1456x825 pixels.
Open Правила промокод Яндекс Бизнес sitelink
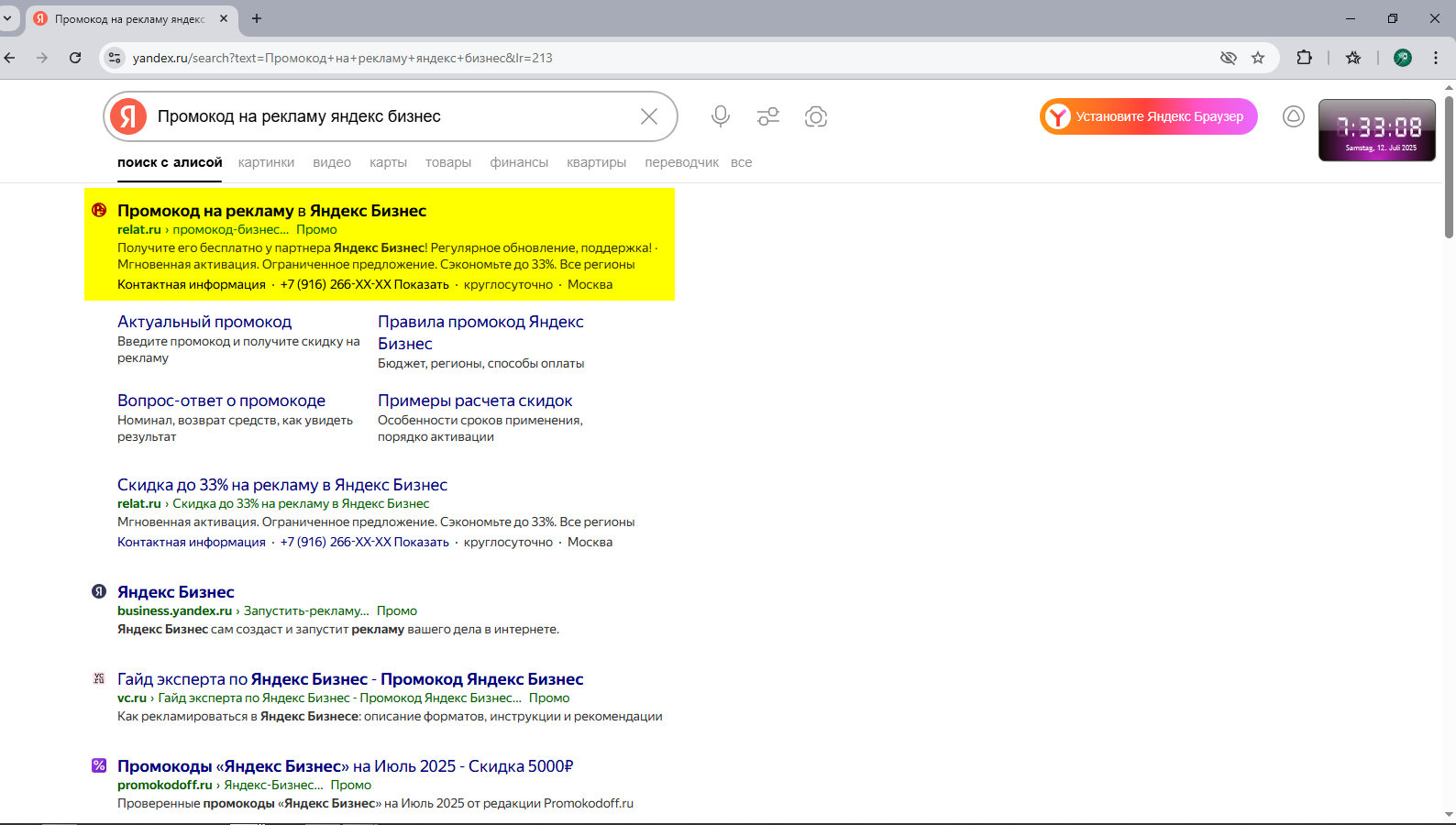[x=480, y=333]
